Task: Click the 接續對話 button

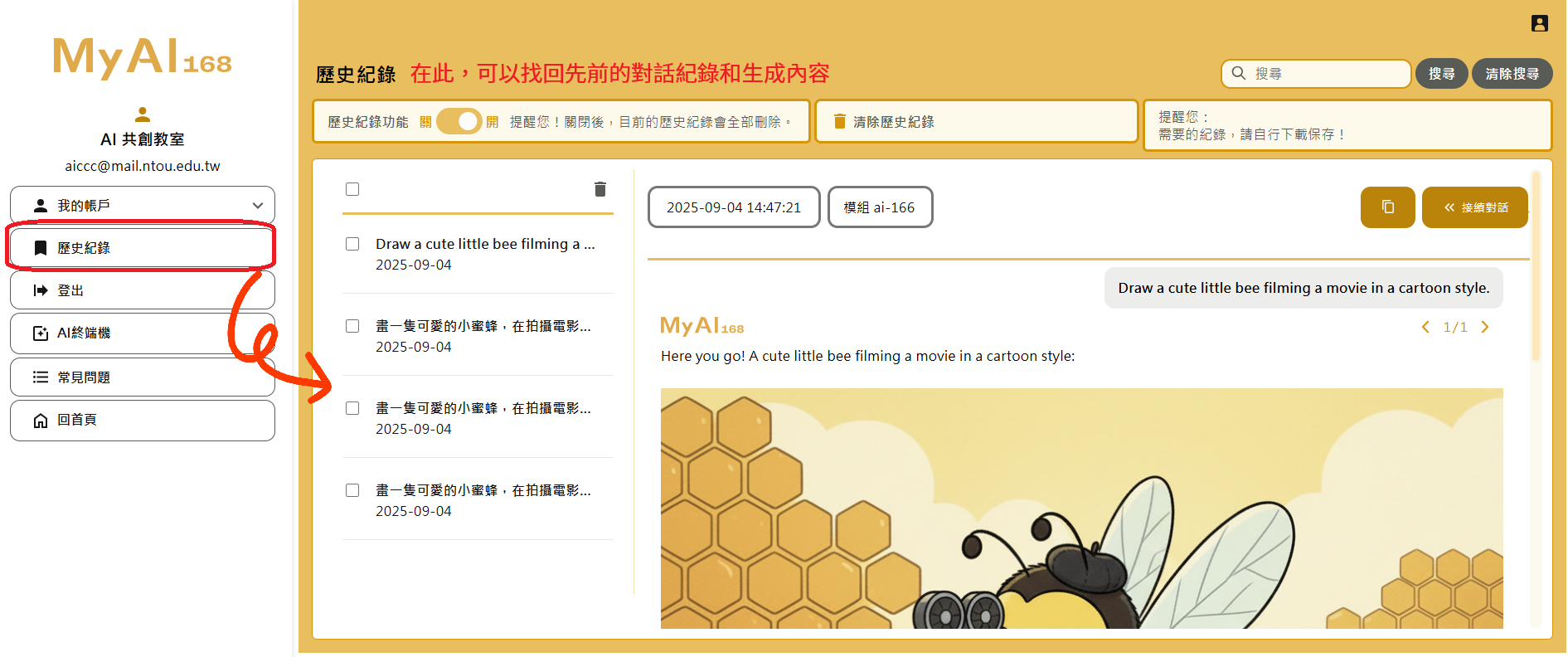Action: 1474,207
